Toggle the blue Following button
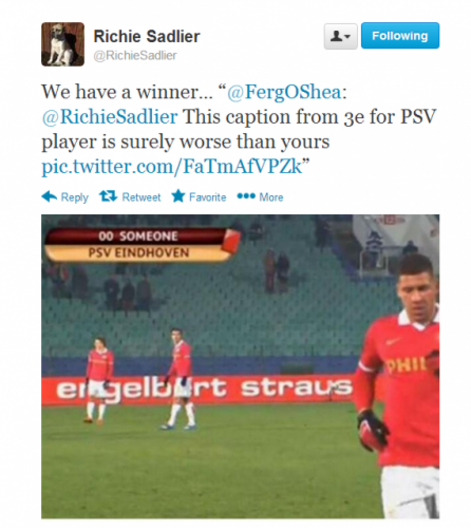Image resolution: width=471 pixels, height=528 pixels. [x=400, y=36]
